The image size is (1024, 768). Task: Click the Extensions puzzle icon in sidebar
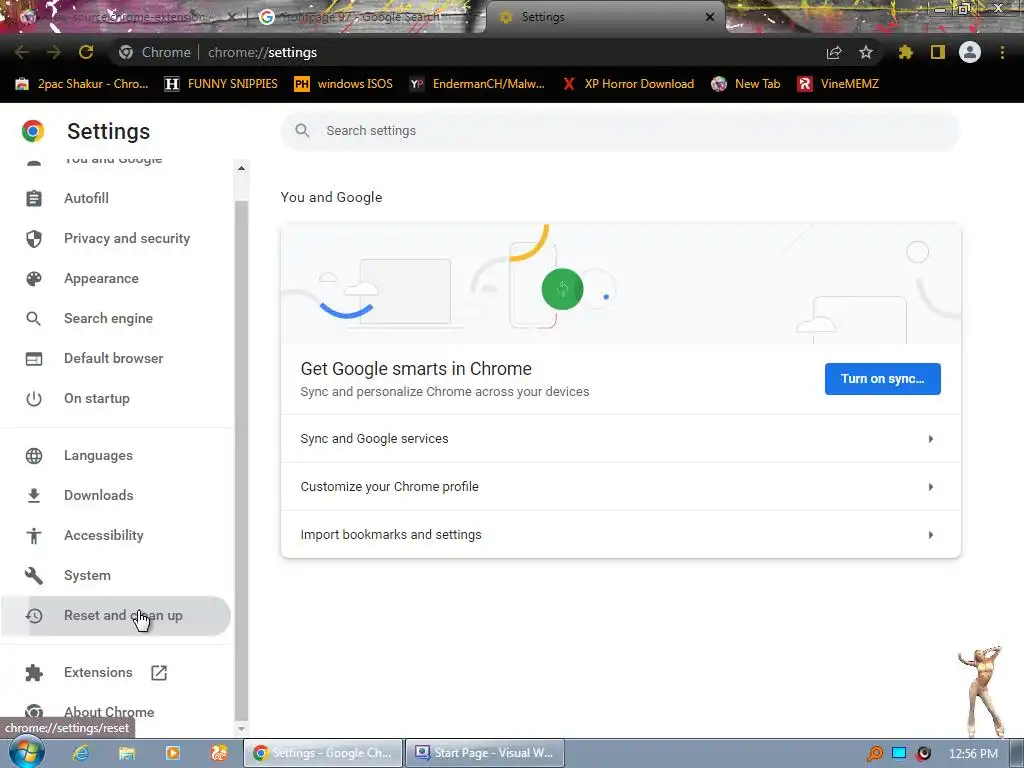[34, 673]
